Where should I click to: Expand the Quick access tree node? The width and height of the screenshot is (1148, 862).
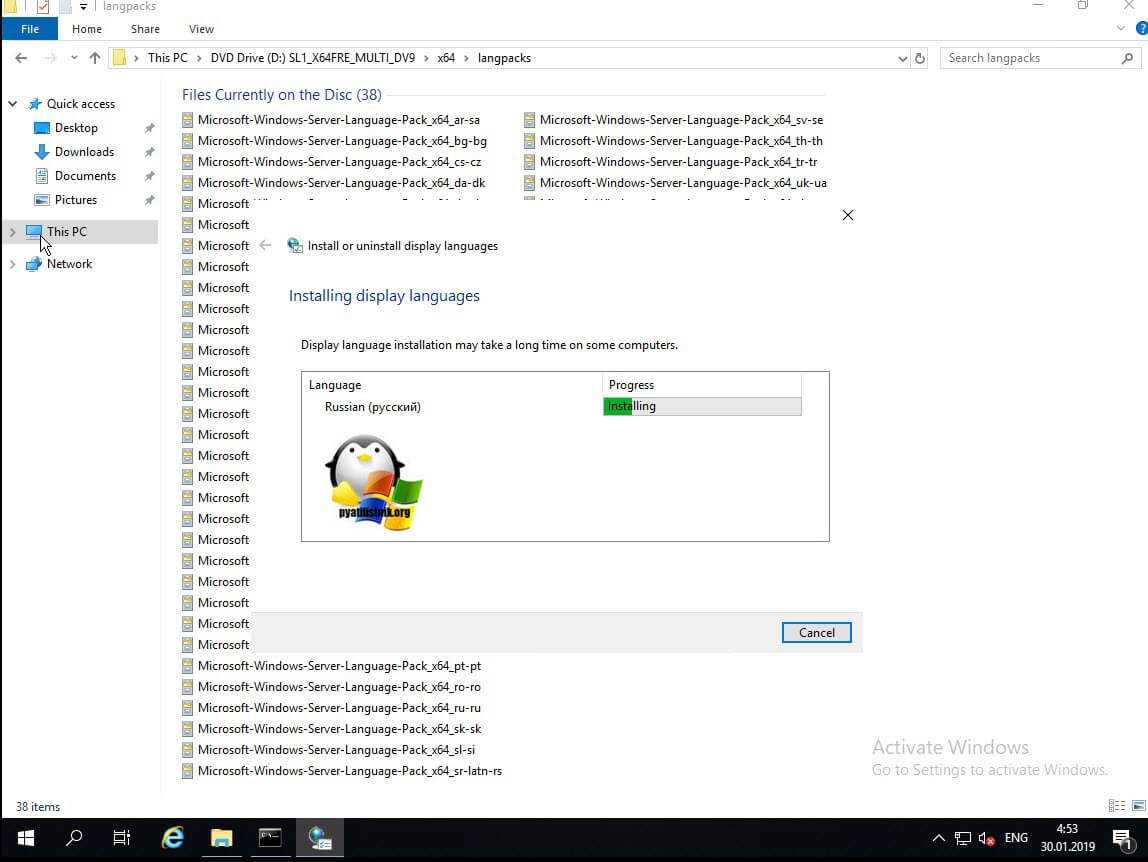pyautogui.click(x=13, y=104)
